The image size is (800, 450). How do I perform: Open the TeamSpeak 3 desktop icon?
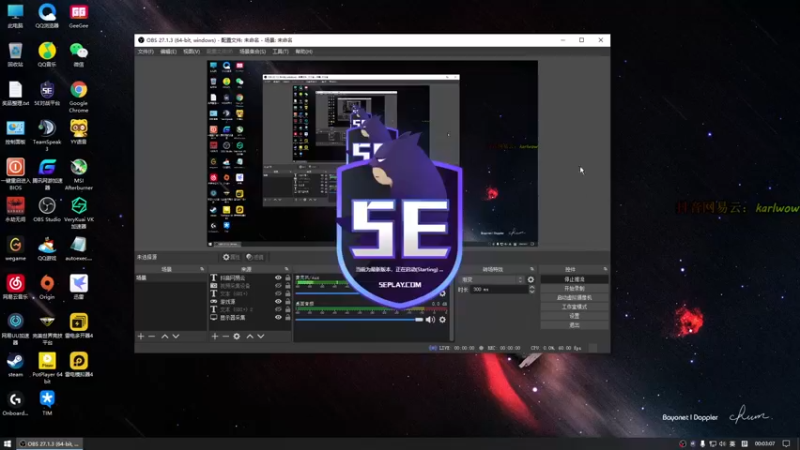tap(47, 135)
